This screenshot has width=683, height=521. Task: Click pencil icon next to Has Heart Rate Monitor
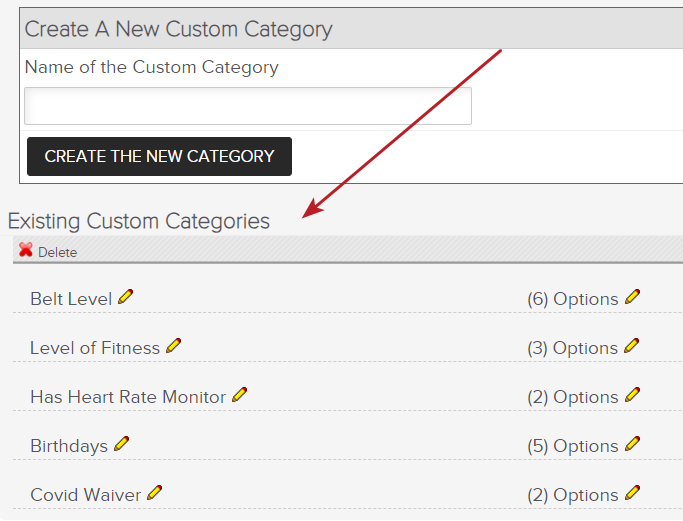pyautogui.click(x=240, y=395)
